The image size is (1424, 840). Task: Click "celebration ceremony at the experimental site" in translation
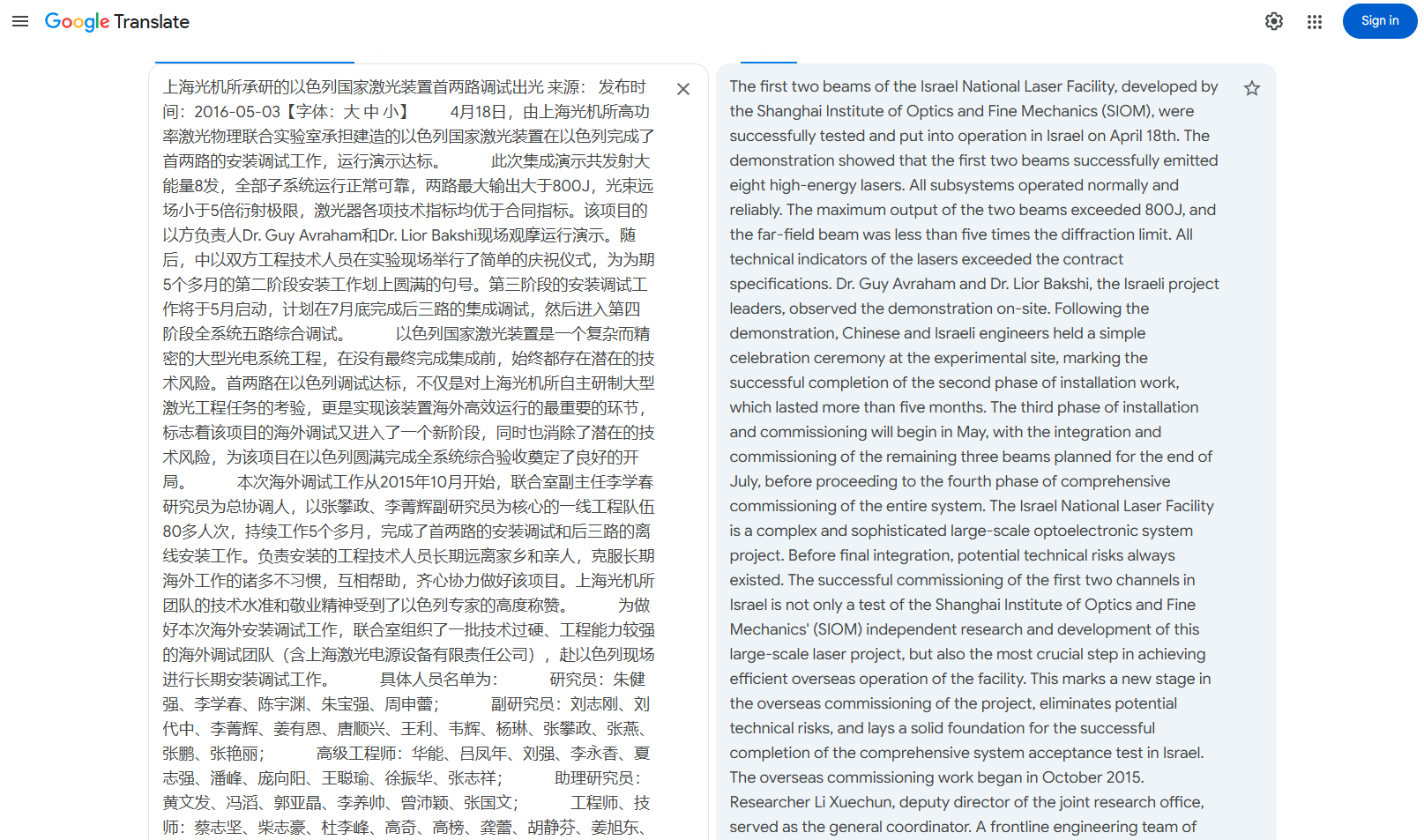893,358
